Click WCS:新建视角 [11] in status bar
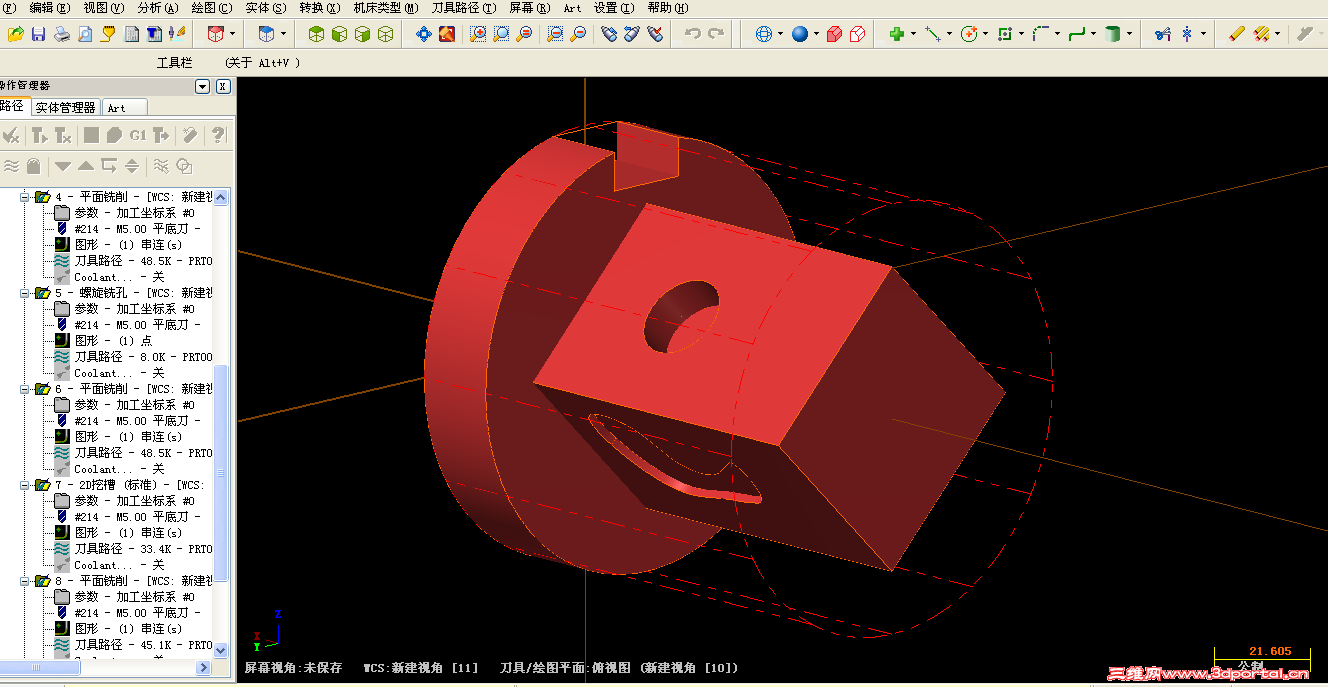Image resolution: width=1328 pixels, height=687 pixels. (x=421, y=668)
